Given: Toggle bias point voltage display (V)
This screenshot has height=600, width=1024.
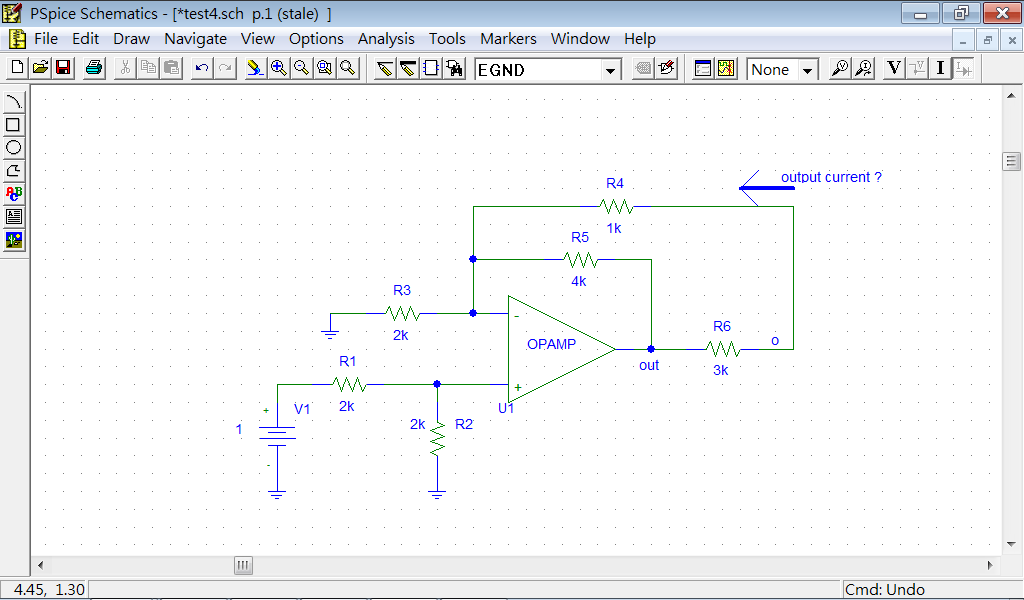Looking at the screenshot, I should pos(894,68).
